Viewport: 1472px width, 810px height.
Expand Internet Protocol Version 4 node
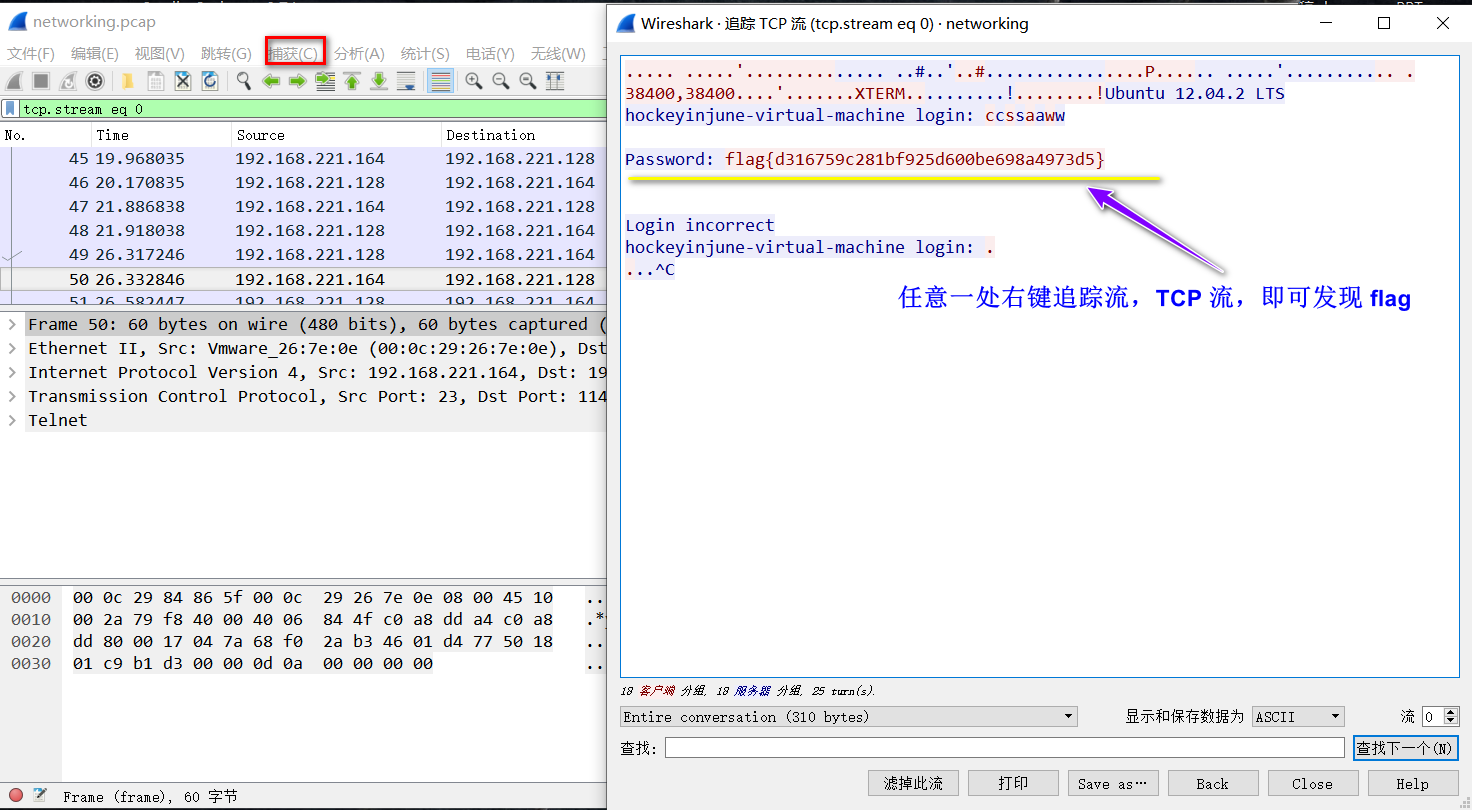click(12, 372)
